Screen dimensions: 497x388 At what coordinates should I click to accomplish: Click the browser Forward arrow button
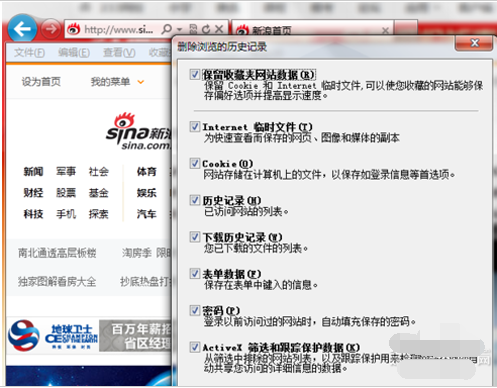(x=51, y=29)
